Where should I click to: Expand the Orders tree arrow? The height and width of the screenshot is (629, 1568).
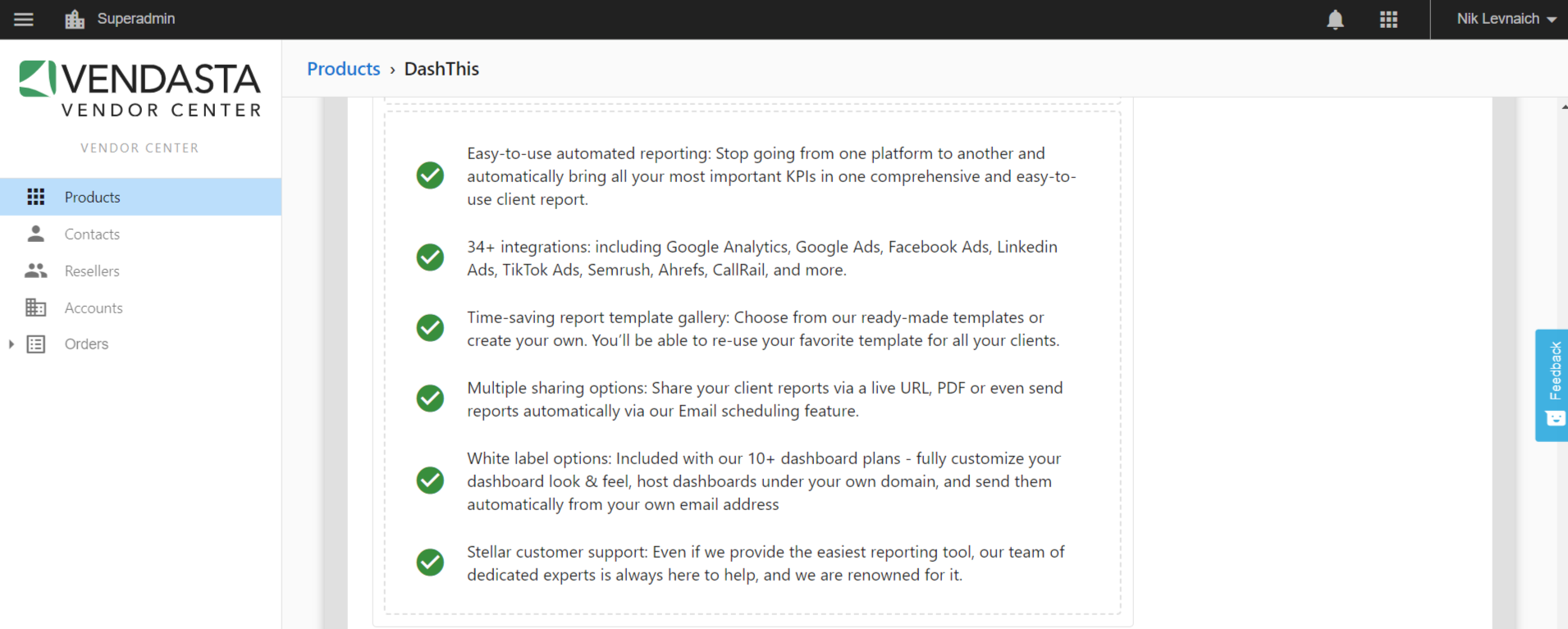click(11, 344)
